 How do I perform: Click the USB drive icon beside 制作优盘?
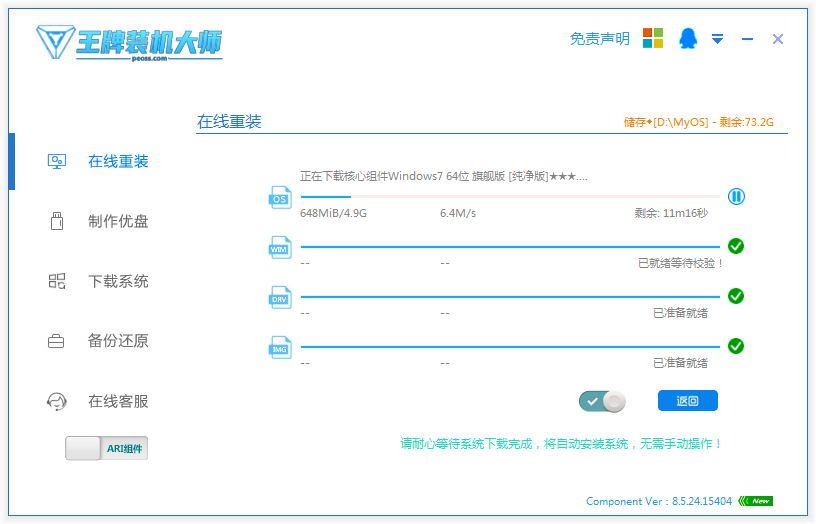(x=57, y=221)
